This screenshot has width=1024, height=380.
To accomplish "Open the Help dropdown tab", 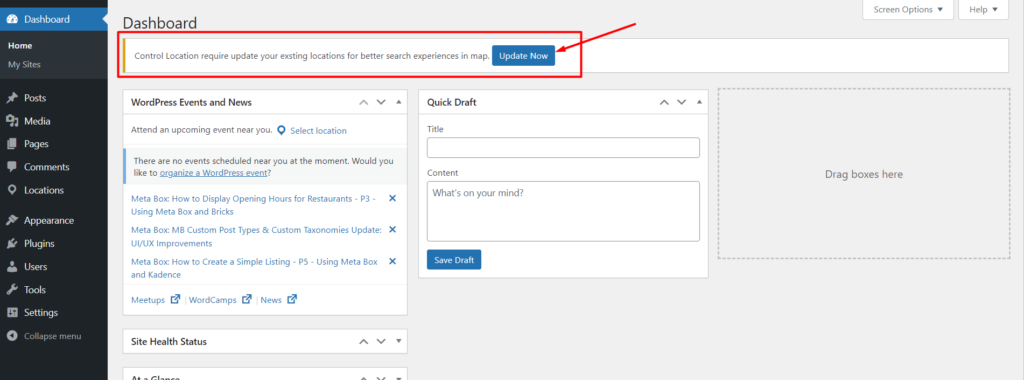I will [984, 10].
